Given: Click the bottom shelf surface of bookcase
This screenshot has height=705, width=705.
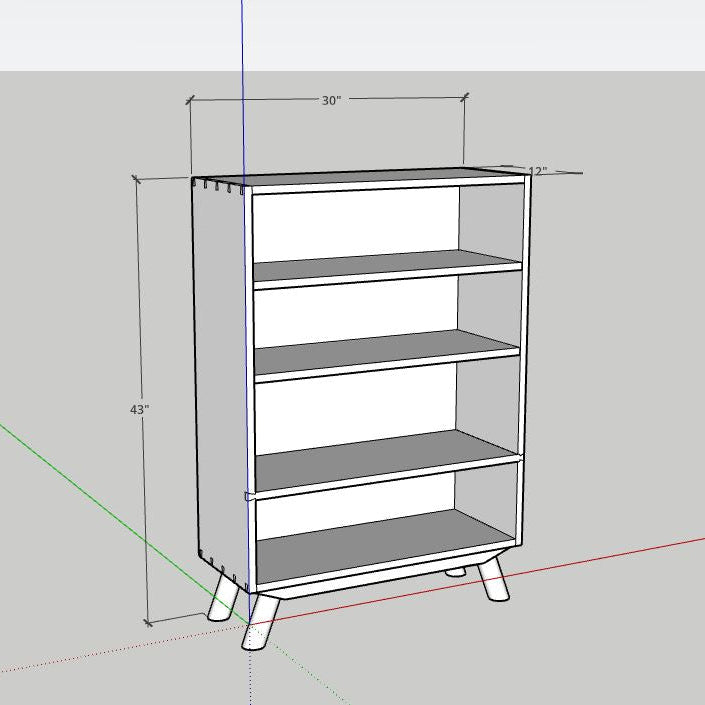Looking at the screenshot, I should (382, 547).
